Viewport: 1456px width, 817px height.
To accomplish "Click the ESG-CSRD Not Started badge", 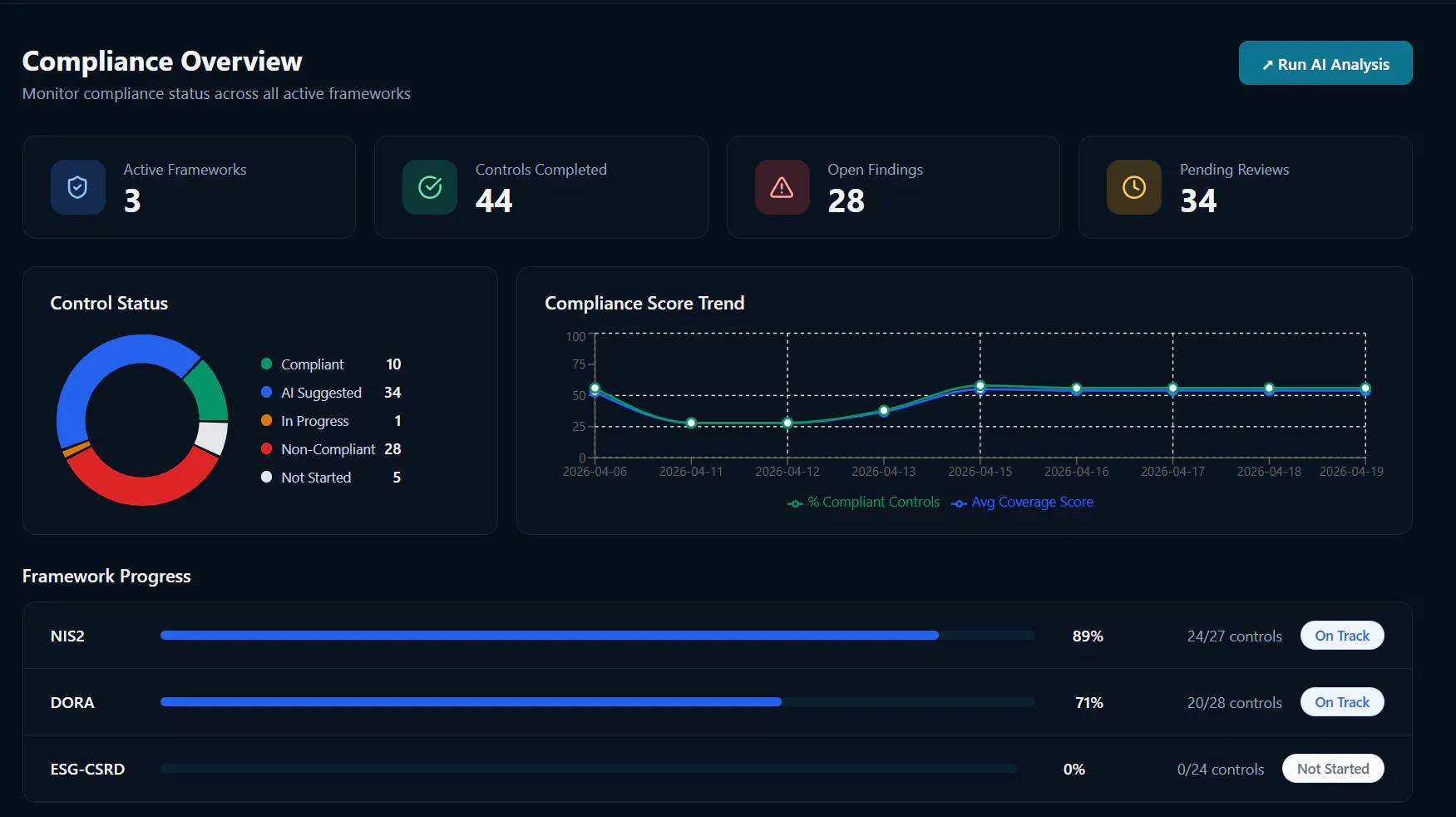I will click(x=1333, y=769).
